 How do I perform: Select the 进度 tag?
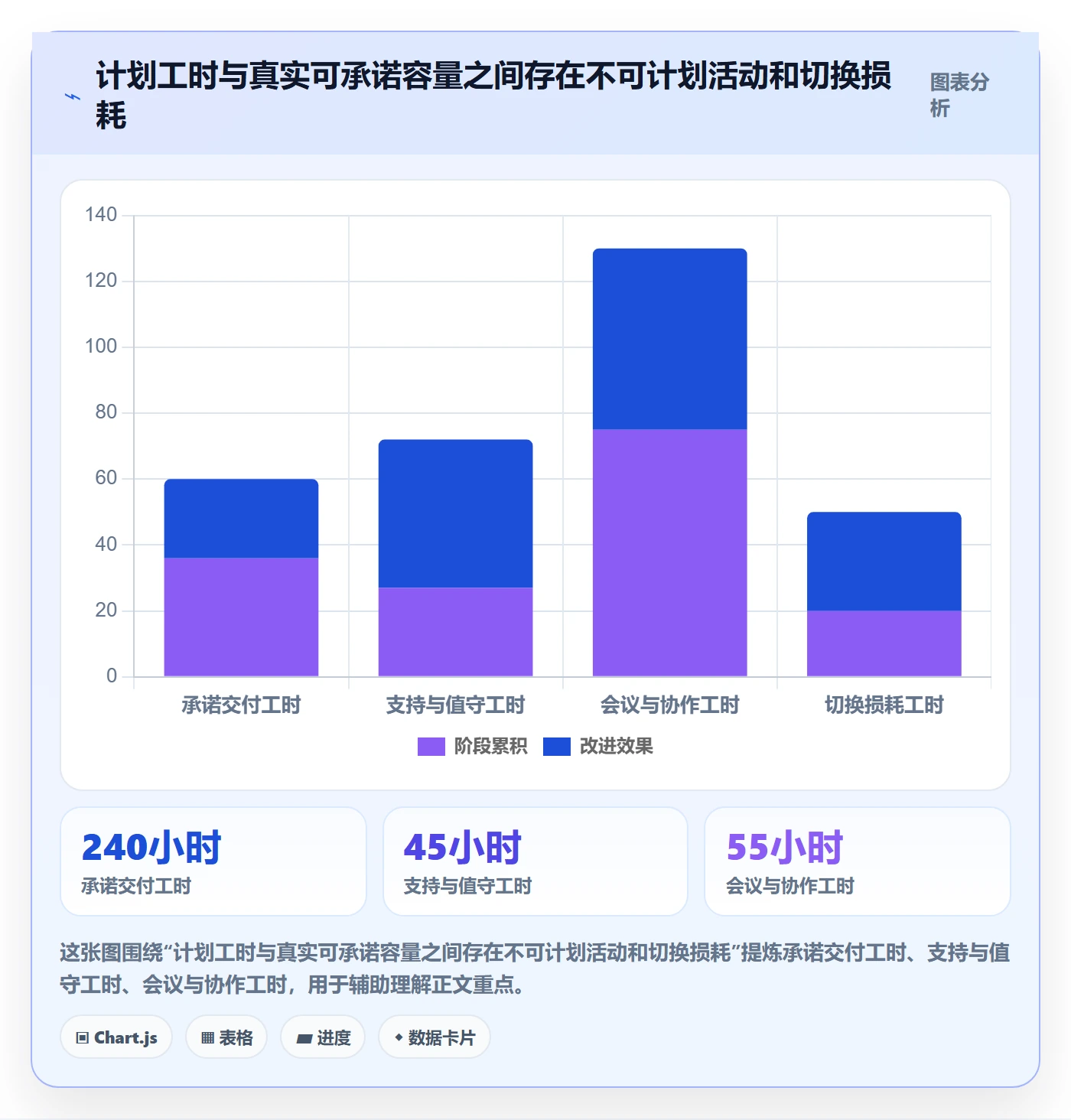click(x=323, y=1037)
